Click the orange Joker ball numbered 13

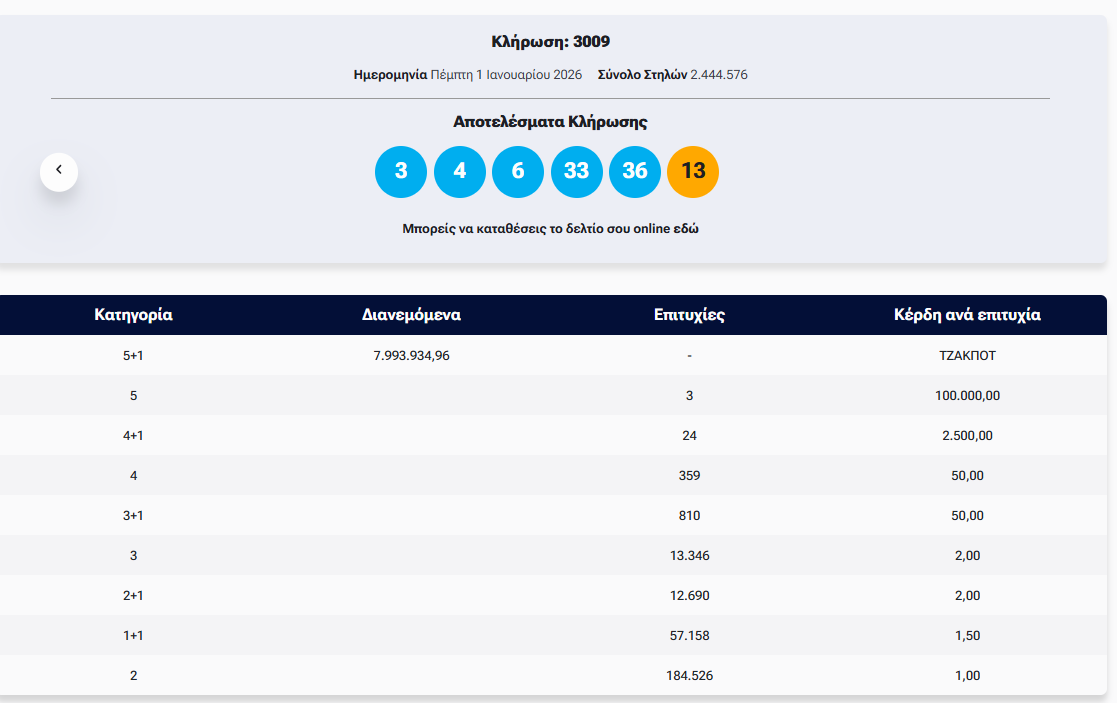693,171
